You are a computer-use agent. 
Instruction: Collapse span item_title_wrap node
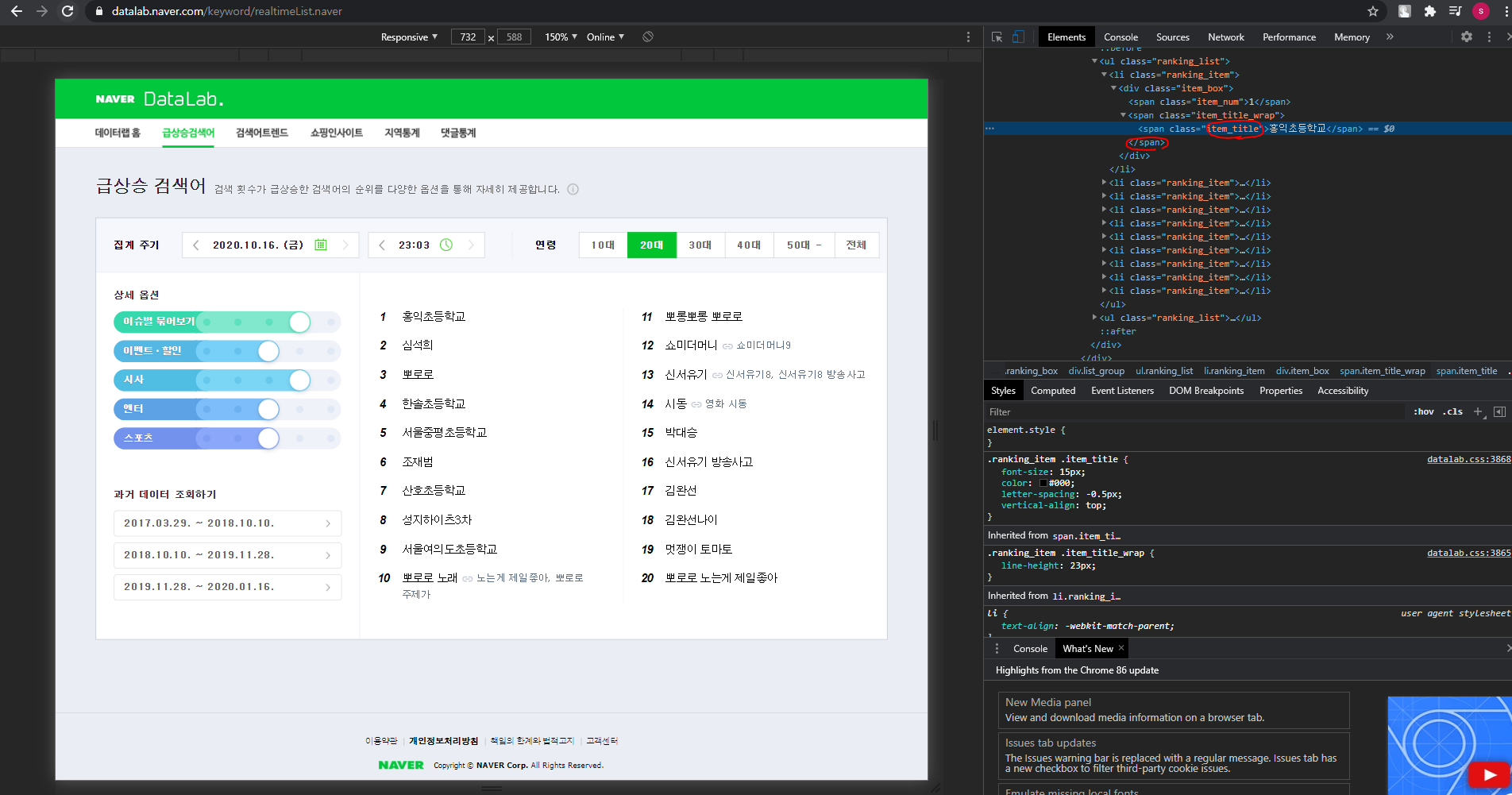pyautogui.click(x=1123, y=115)
